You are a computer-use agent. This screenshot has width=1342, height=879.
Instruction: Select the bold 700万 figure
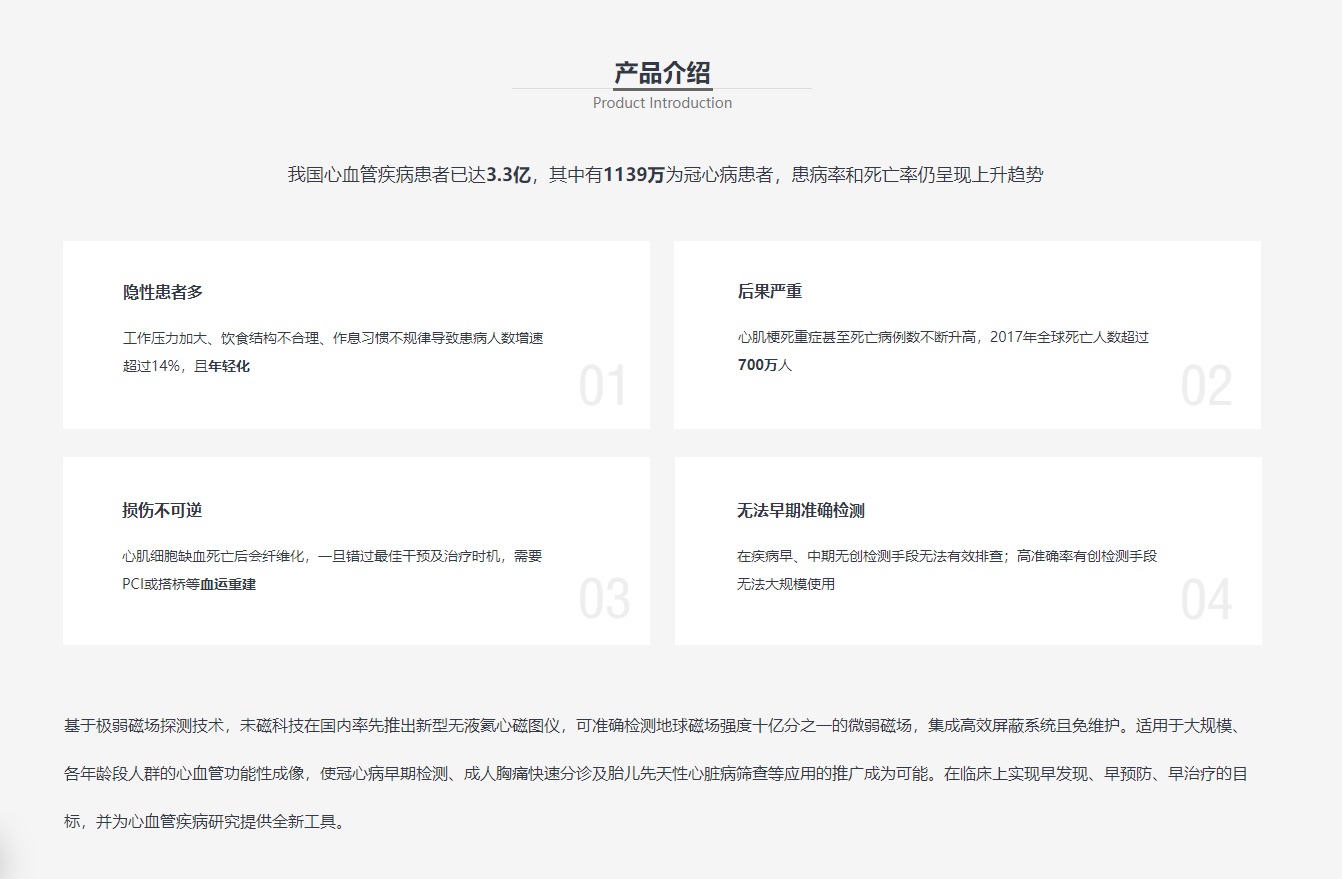click(x=757, y=365)
